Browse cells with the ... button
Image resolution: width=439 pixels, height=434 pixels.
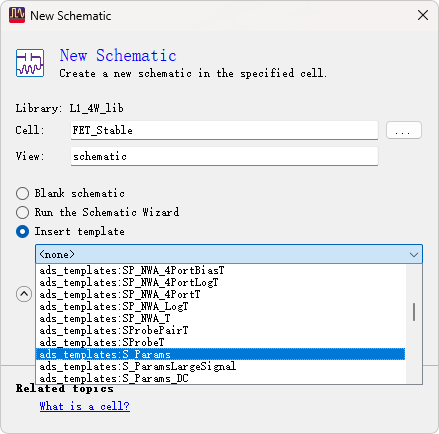(404, 130)
